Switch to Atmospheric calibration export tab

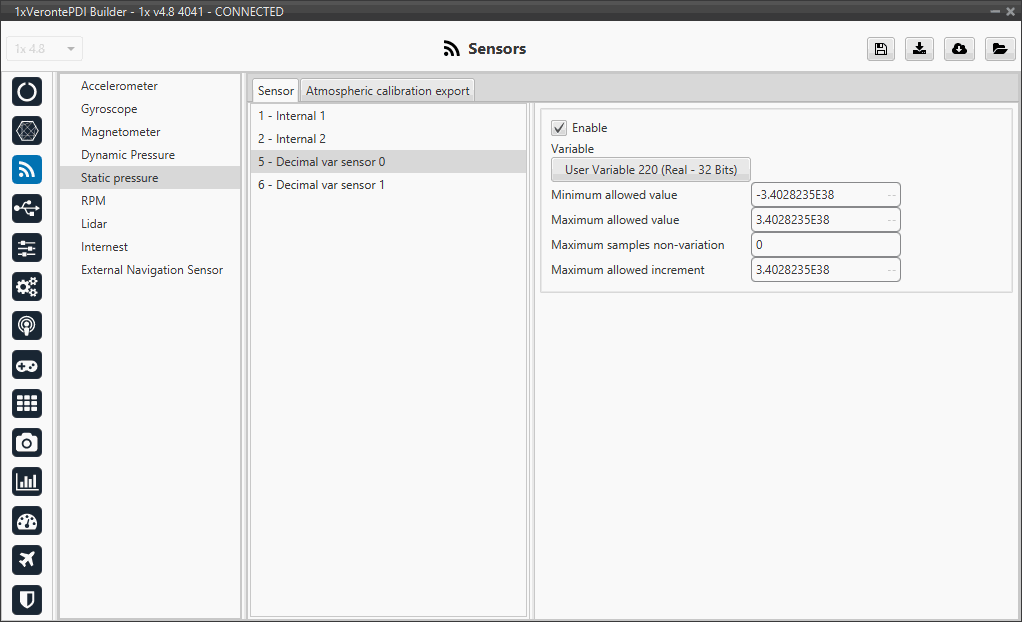coord(387,91)
